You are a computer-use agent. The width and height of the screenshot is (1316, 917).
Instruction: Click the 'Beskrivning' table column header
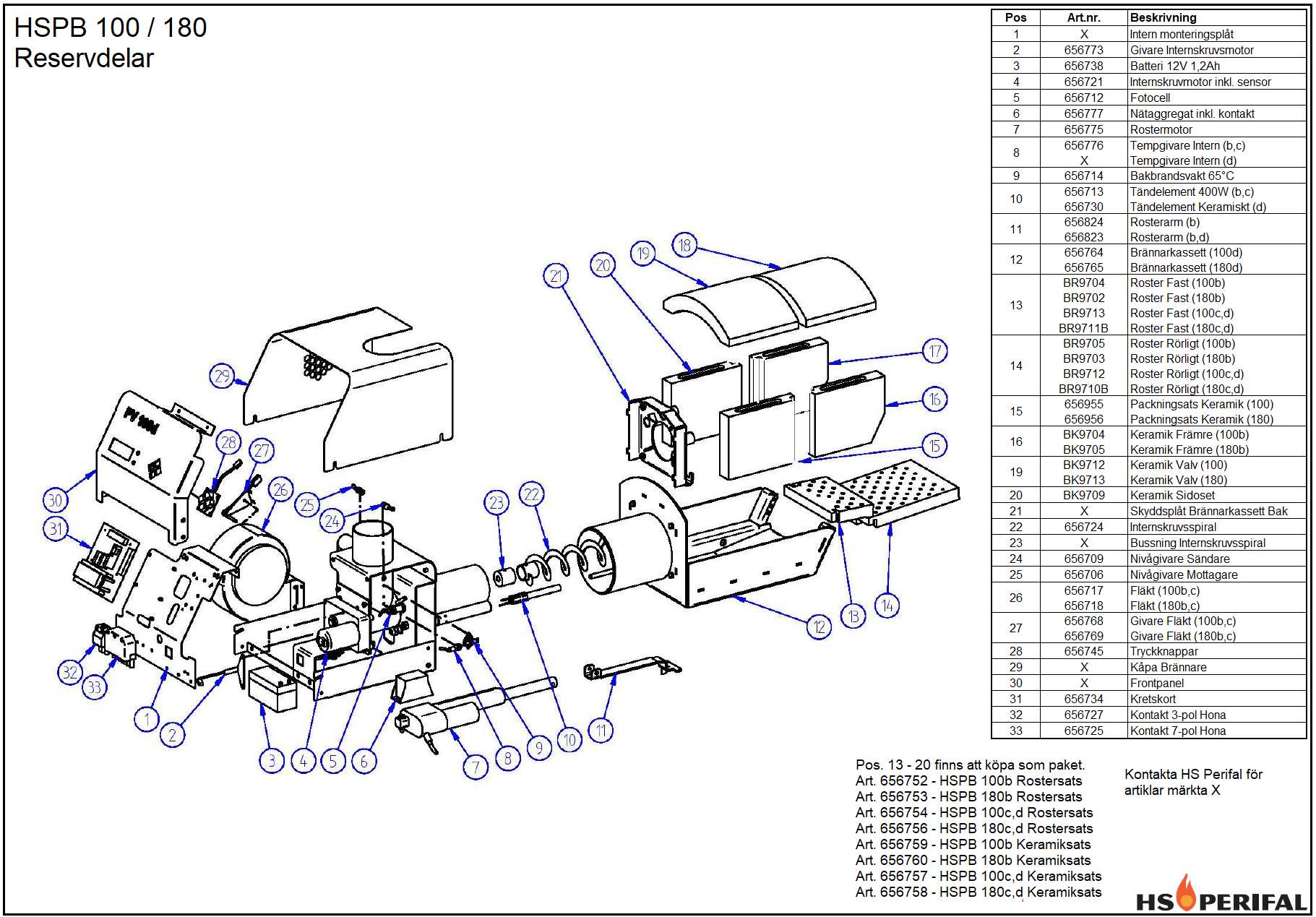point(1217,17)
